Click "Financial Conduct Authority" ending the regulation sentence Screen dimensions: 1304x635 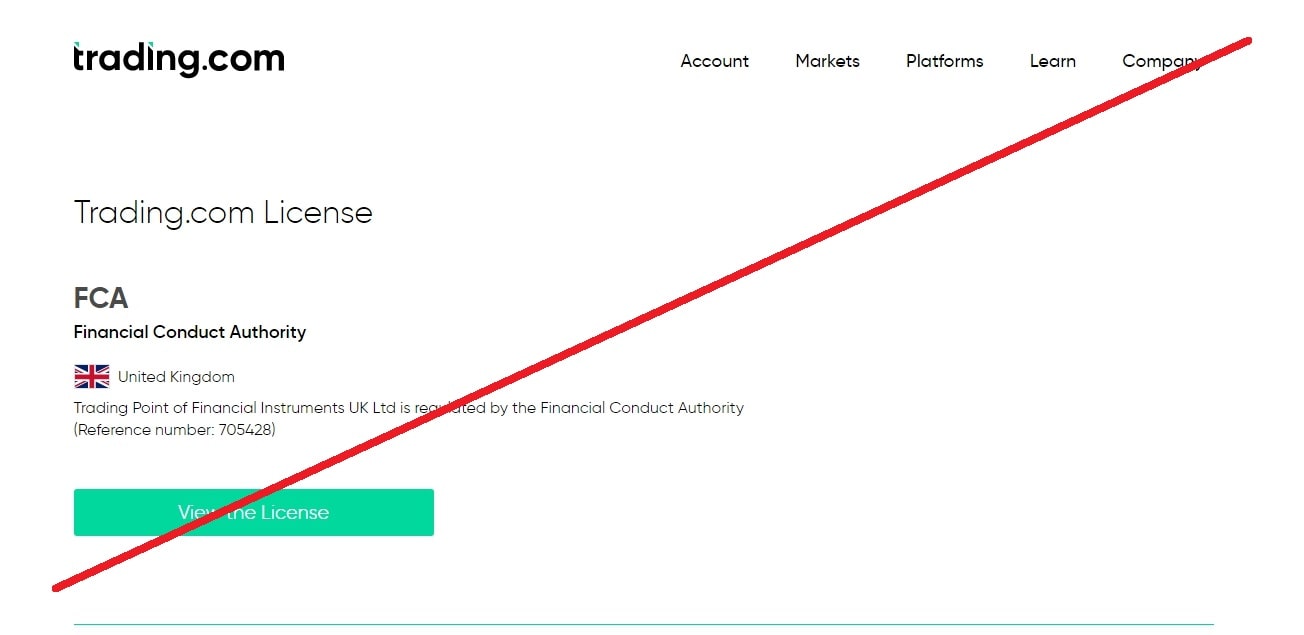[x=642, y=408]
